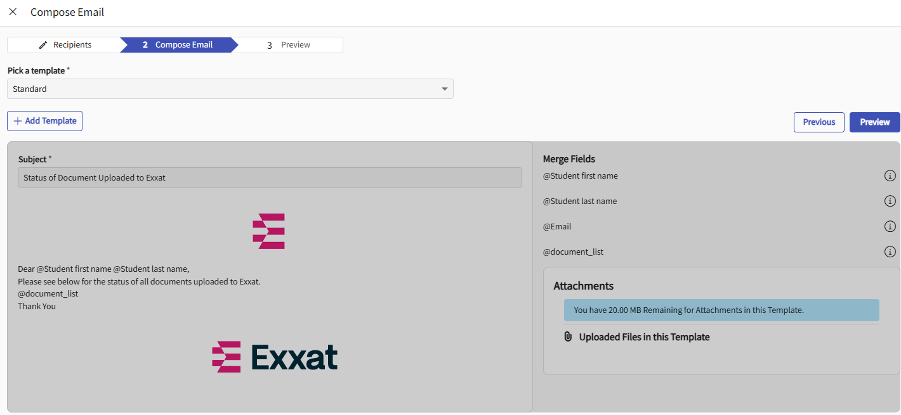
Task: Click the attachments remaining space notice
Action: tap(720, 310)
